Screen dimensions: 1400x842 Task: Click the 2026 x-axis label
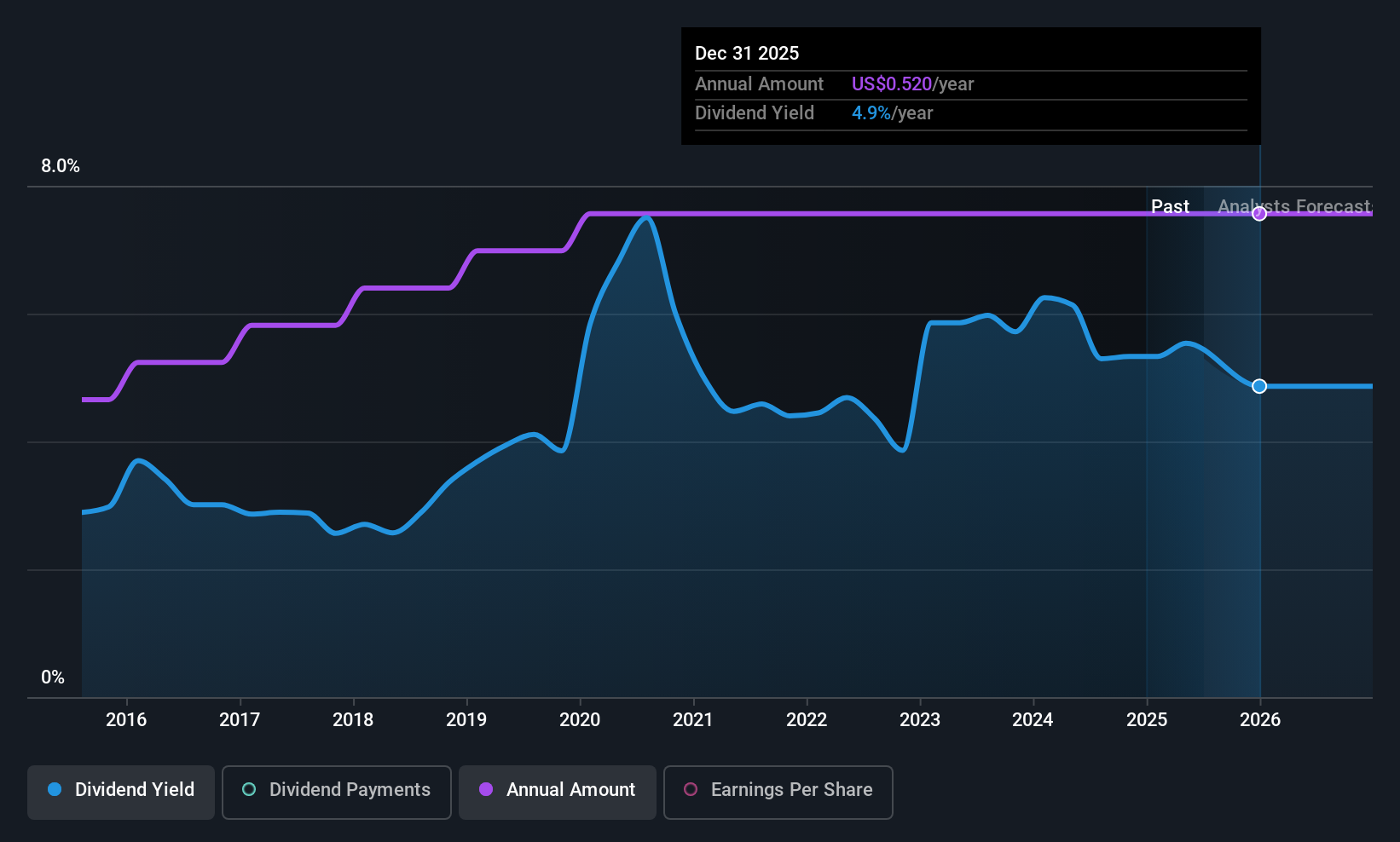pyautogui.click(x=1260, y=719)
